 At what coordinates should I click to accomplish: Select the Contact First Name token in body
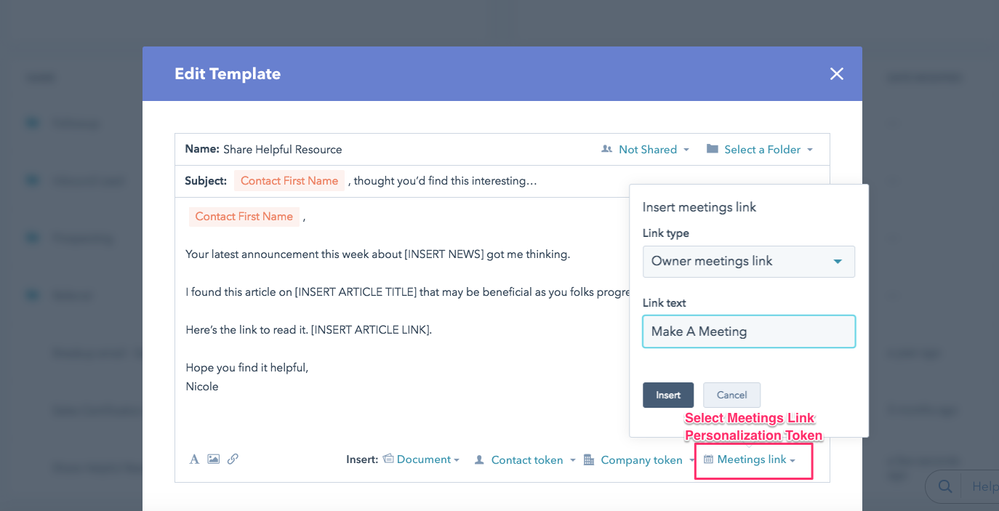(244, 217)
